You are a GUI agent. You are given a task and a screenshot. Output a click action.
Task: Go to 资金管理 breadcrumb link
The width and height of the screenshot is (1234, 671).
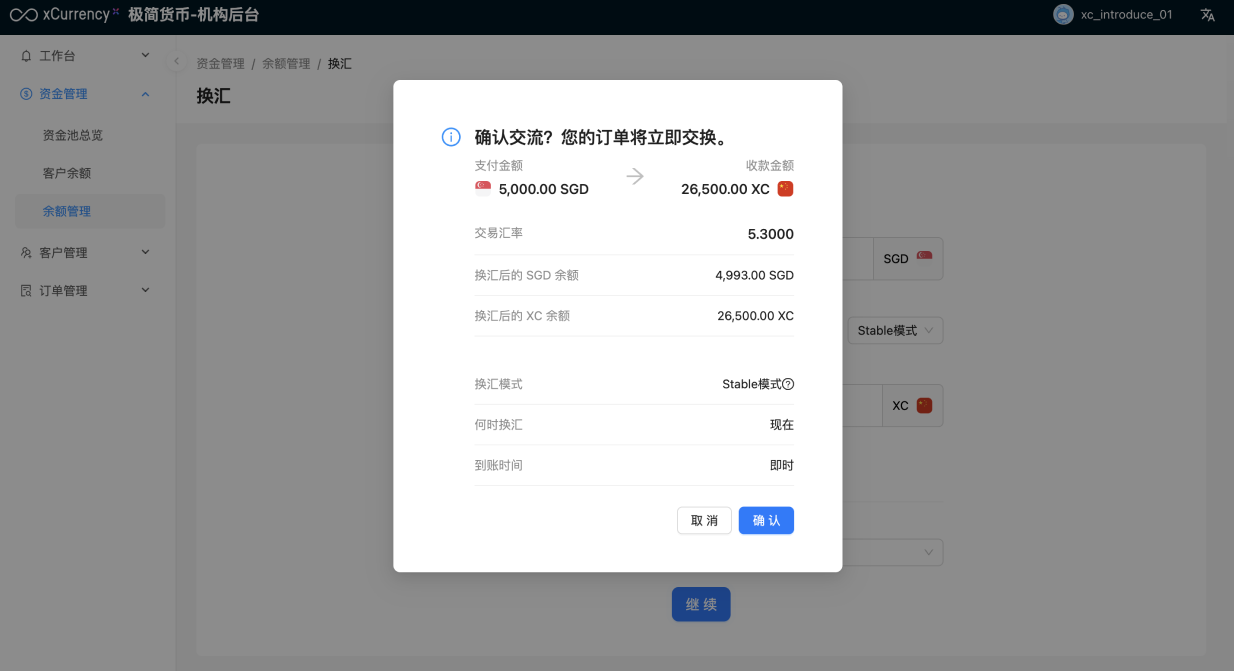(x=220, y=63)
